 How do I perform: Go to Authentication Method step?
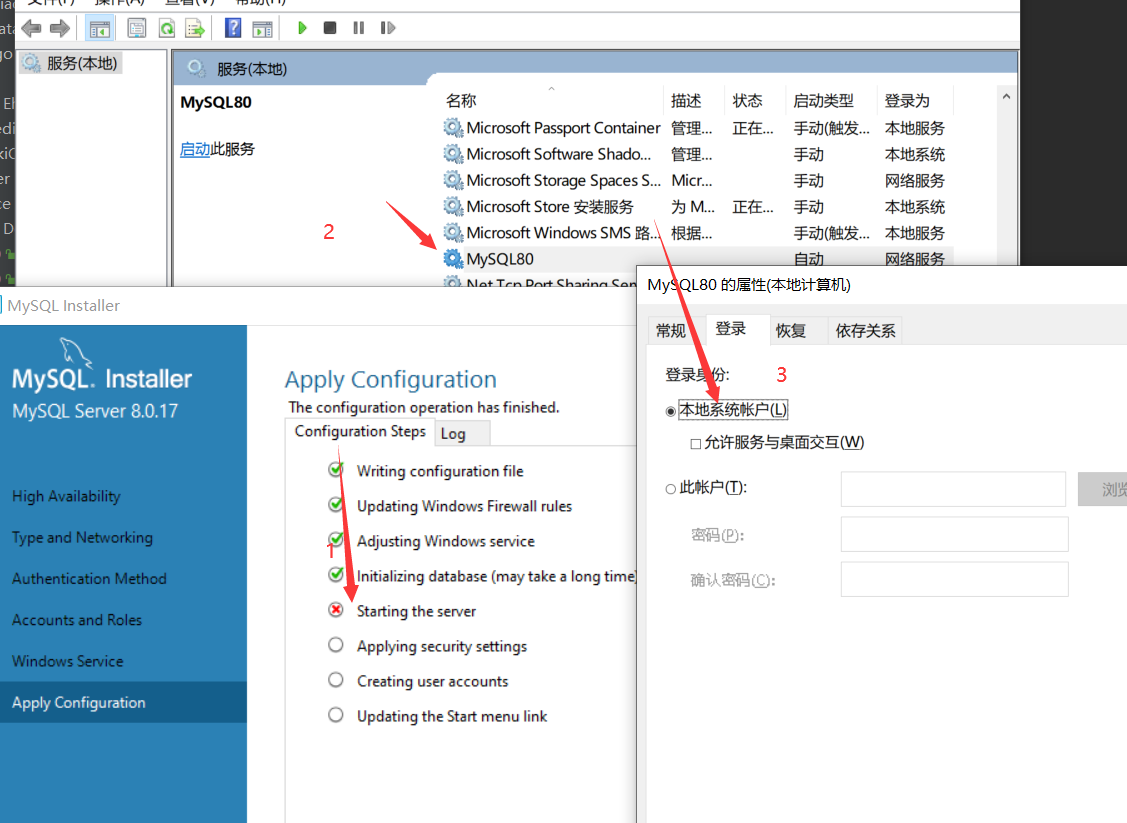(x=89, y=579)
